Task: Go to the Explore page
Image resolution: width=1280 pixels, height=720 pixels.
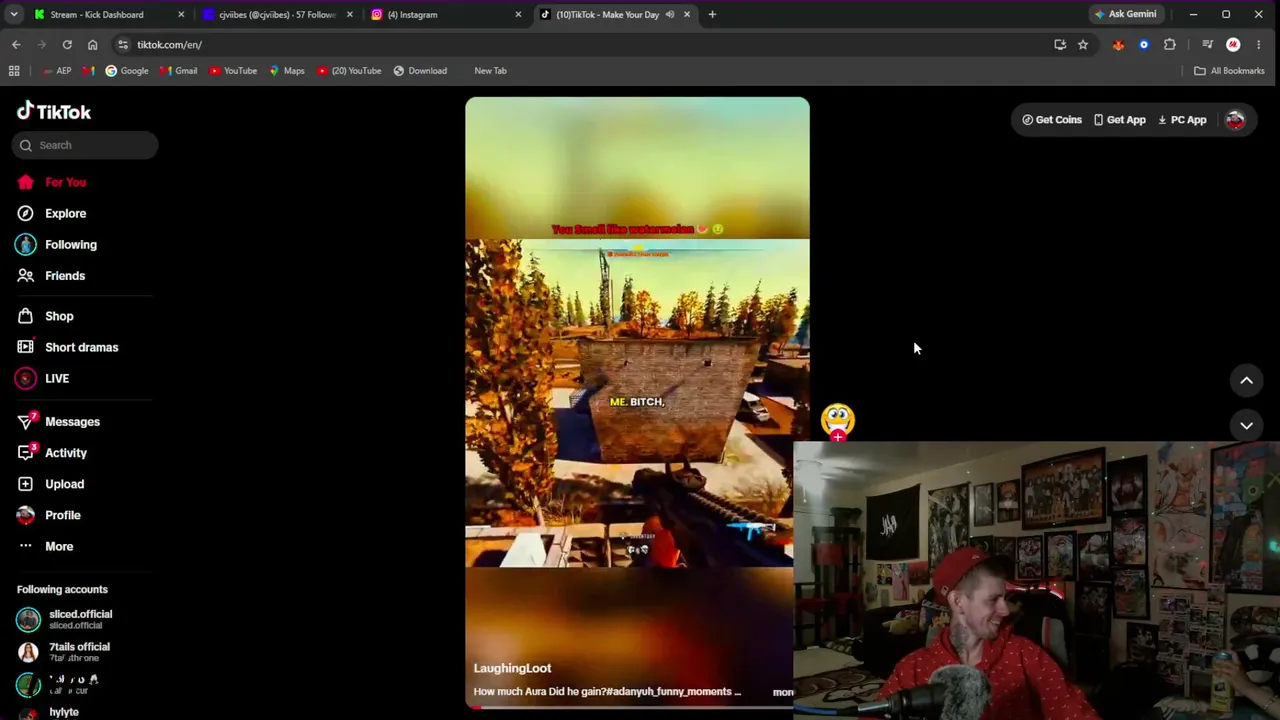Action: [52, 213]
